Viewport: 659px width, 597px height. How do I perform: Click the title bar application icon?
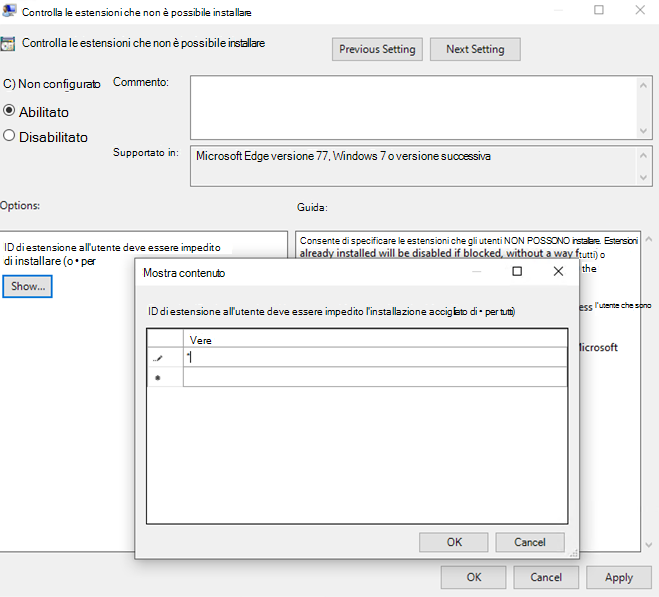tap(9, 10)
